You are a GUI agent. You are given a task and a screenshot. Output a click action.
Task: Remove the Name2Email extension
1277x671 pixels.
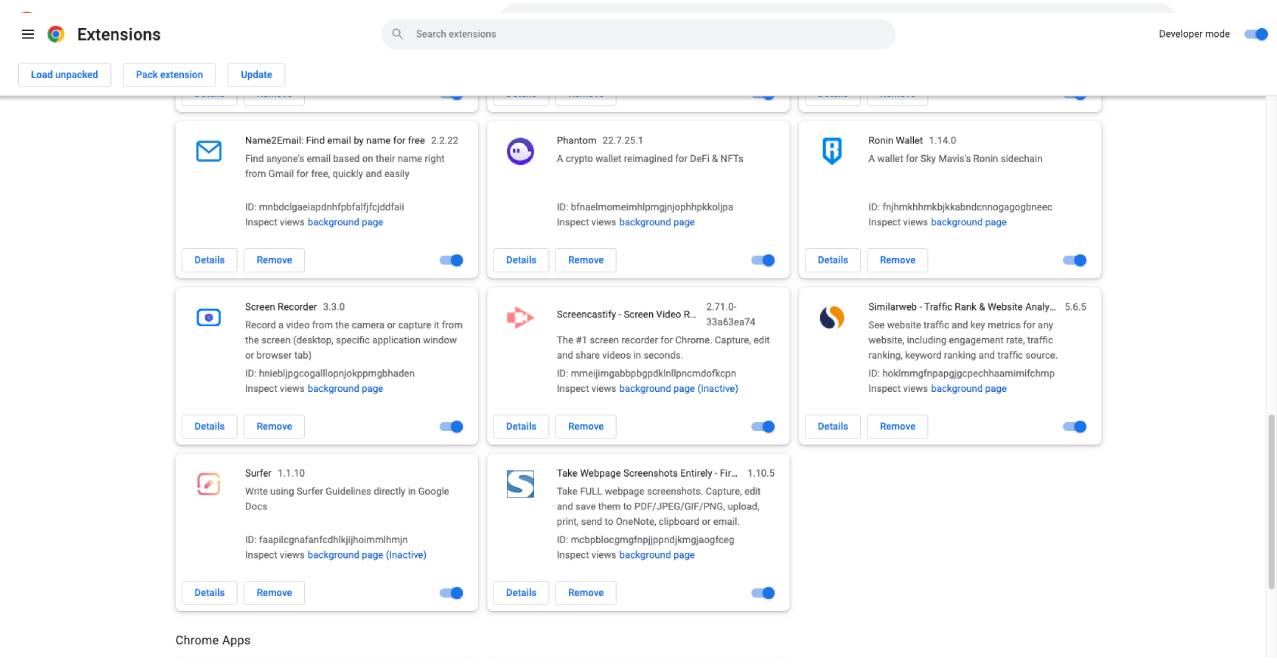click(274, 260)
